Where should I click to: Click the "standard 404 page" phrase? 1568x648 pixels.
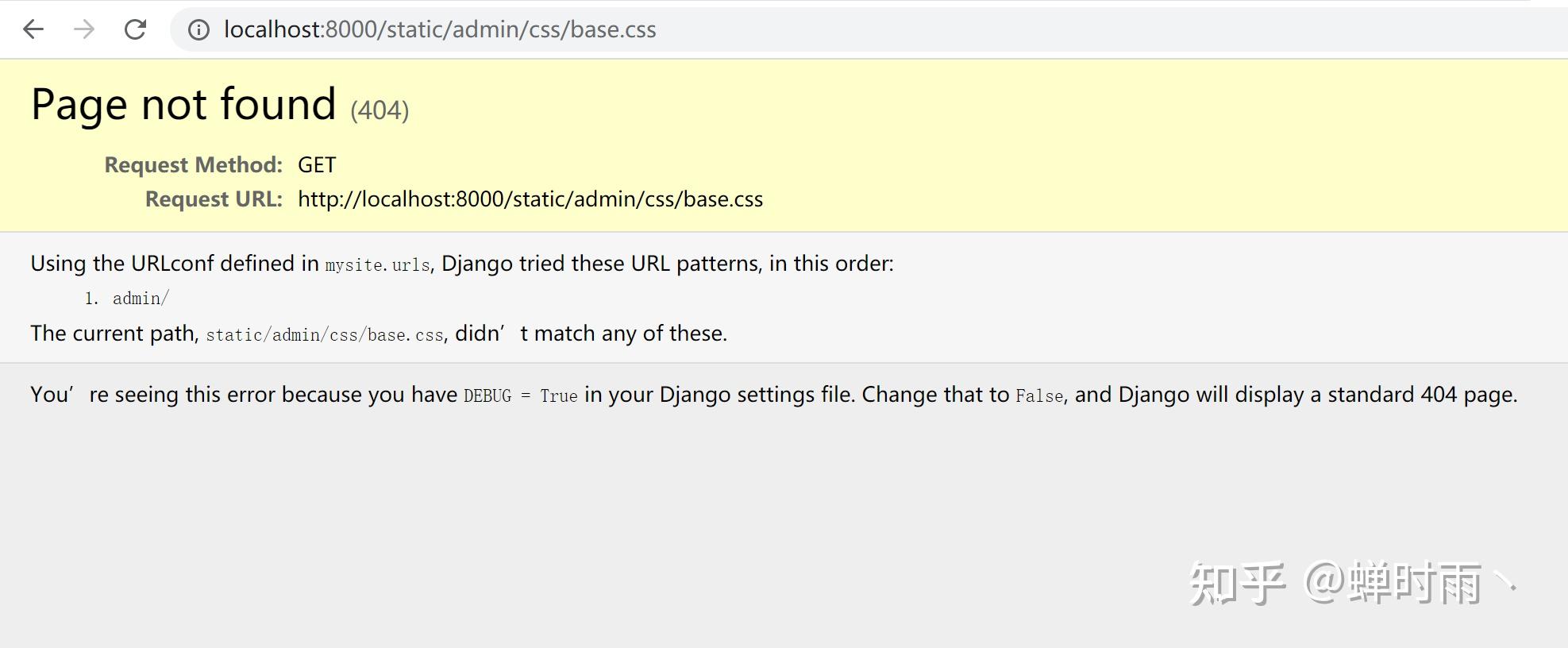pyautogui.click(x=1421, y=395)
